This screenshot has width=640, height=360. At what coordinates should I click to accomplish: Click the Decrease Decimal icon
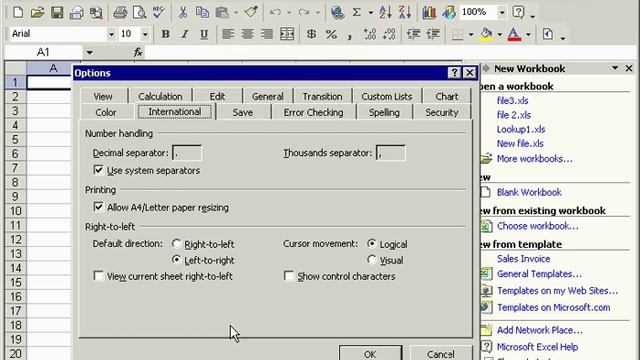coord(389,34)
